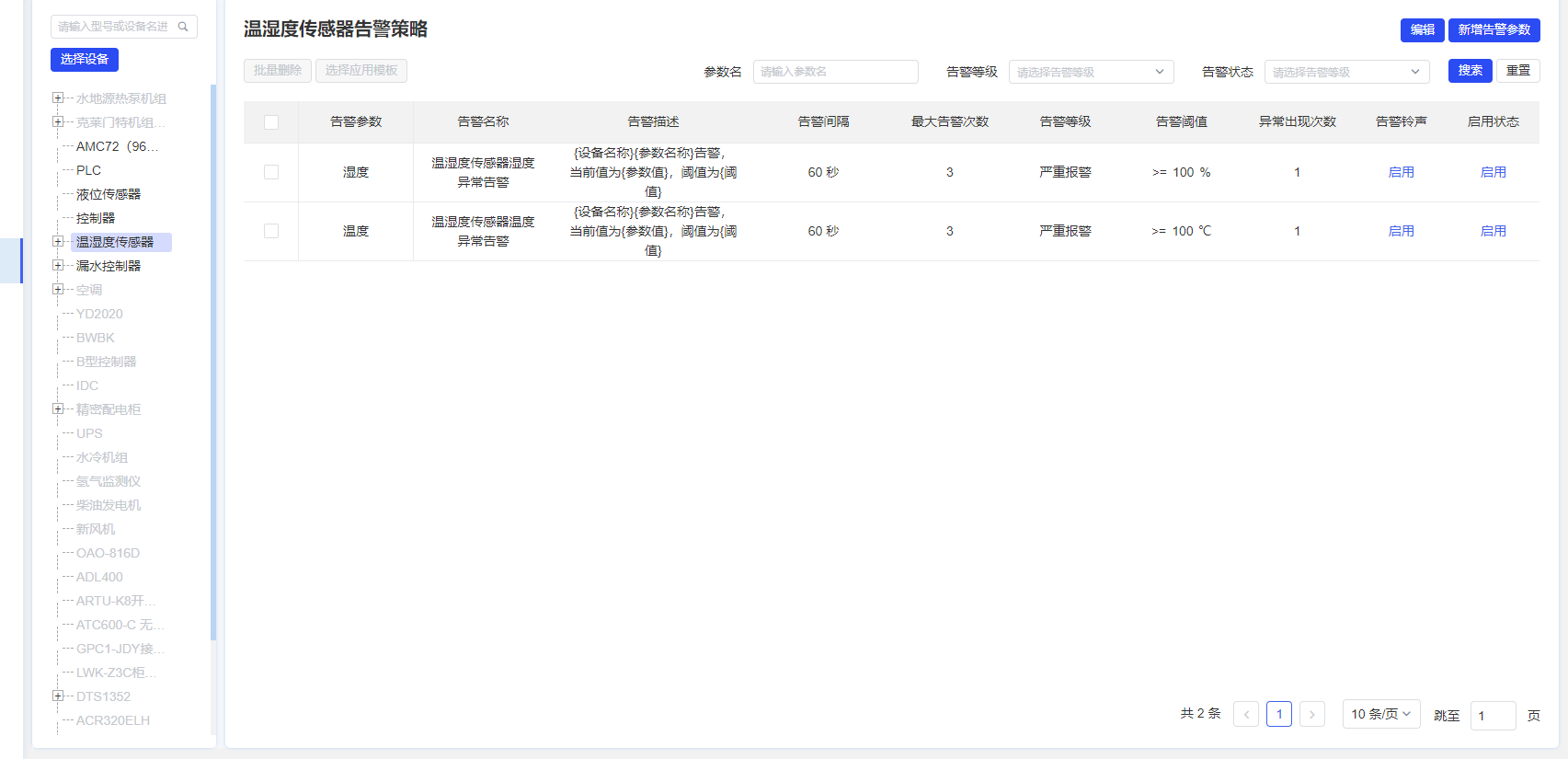Select PLC in the device tree
The image size is (1568, 759).
(x=88, y=170)
